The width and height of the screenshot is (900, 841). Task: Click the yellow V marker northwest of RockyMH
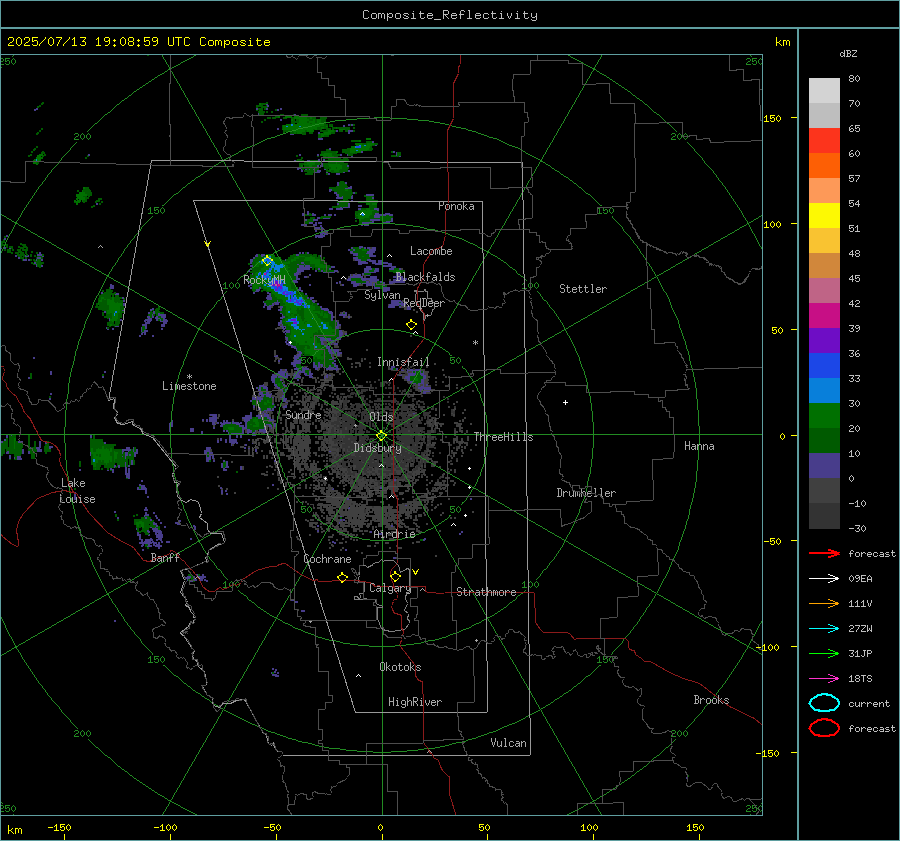point(208,244)
